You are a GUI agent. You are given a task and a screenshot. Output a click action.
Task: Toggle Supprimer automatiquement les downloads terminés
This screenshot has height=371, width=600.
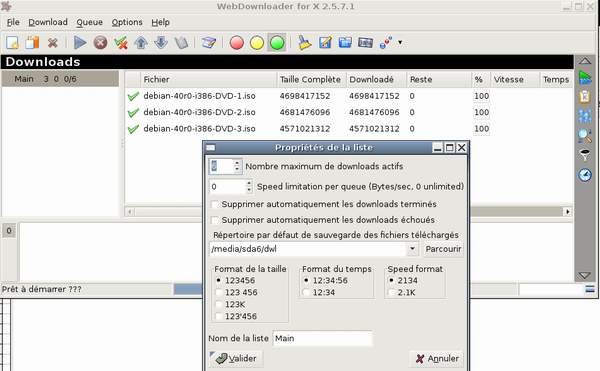pyautogui.click(x=215, y=204)
